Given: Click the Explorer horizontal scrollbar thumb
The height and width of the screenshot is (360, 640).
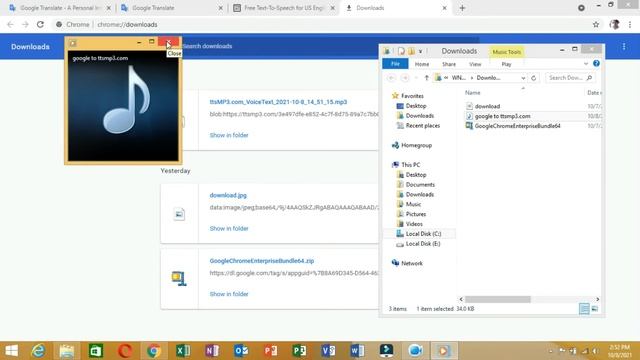Looking at the screenshot, I should (498, 299).
